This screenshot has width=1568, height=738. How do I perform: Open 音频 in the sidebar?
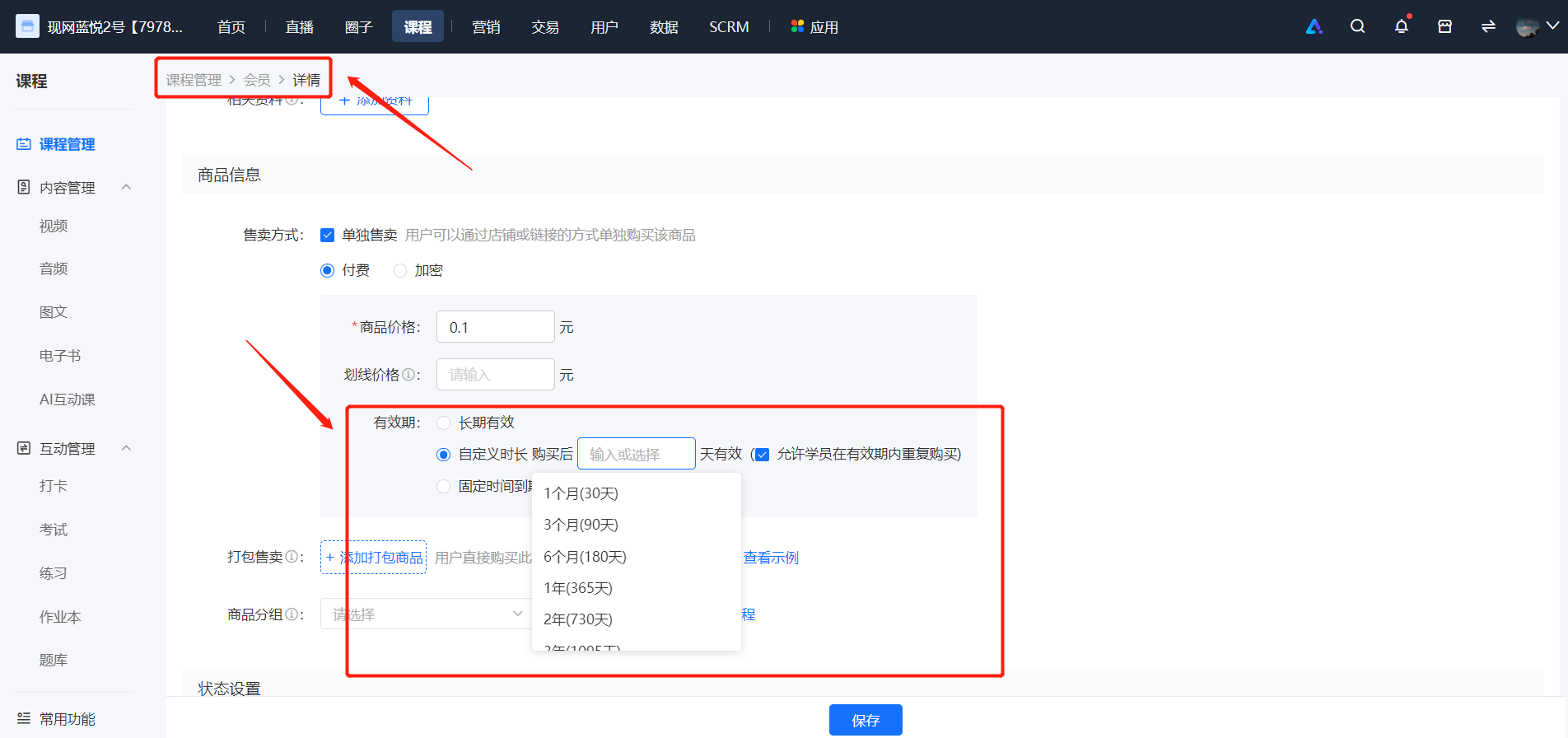54,269
